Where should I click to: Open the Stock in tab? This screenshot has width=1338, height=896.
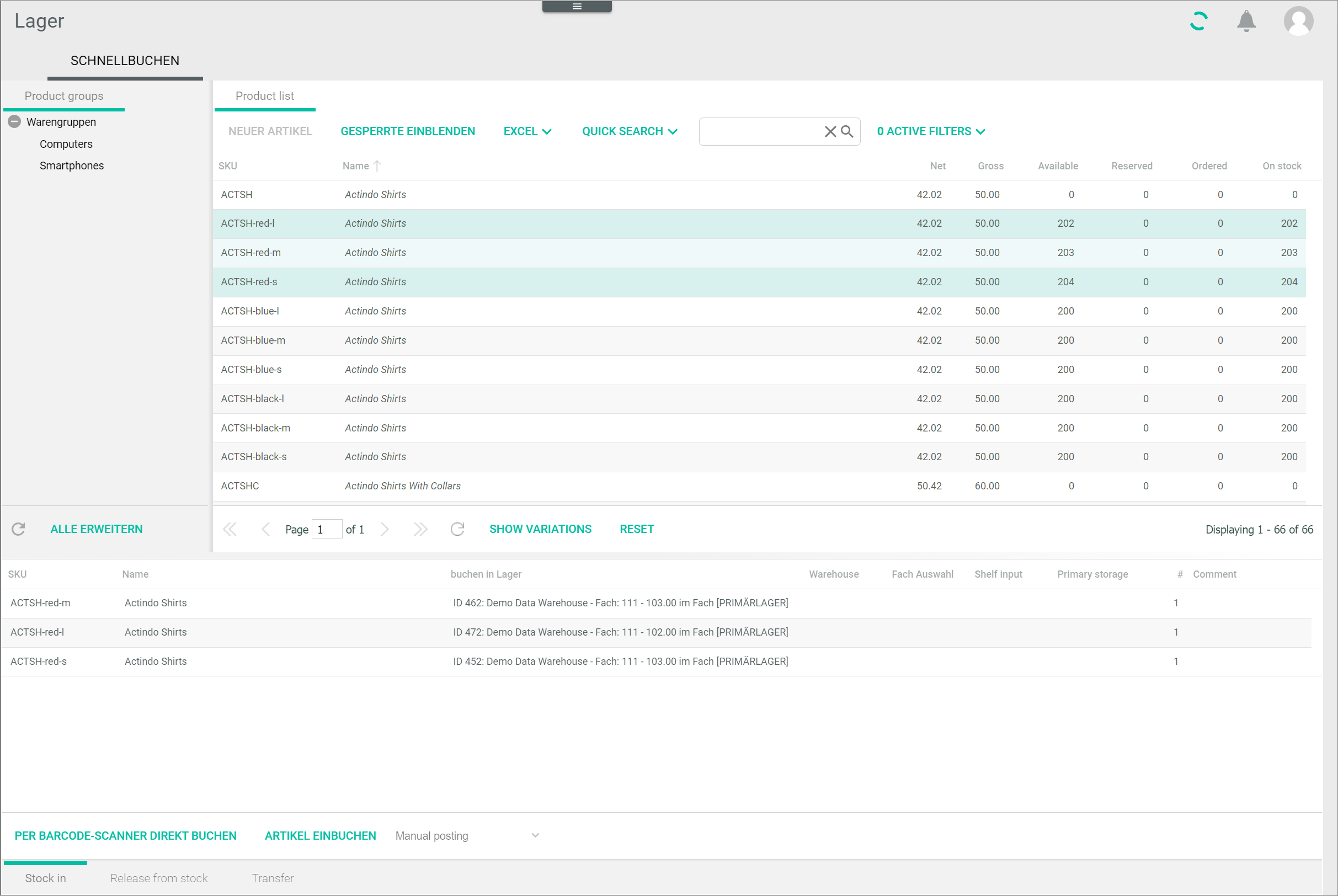(x=46, y=878)
